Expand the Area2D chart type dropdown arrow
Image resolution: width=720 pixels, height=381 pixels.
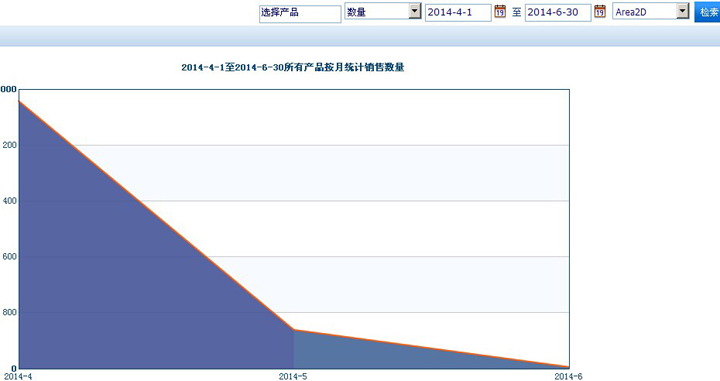tap(683, 11)
